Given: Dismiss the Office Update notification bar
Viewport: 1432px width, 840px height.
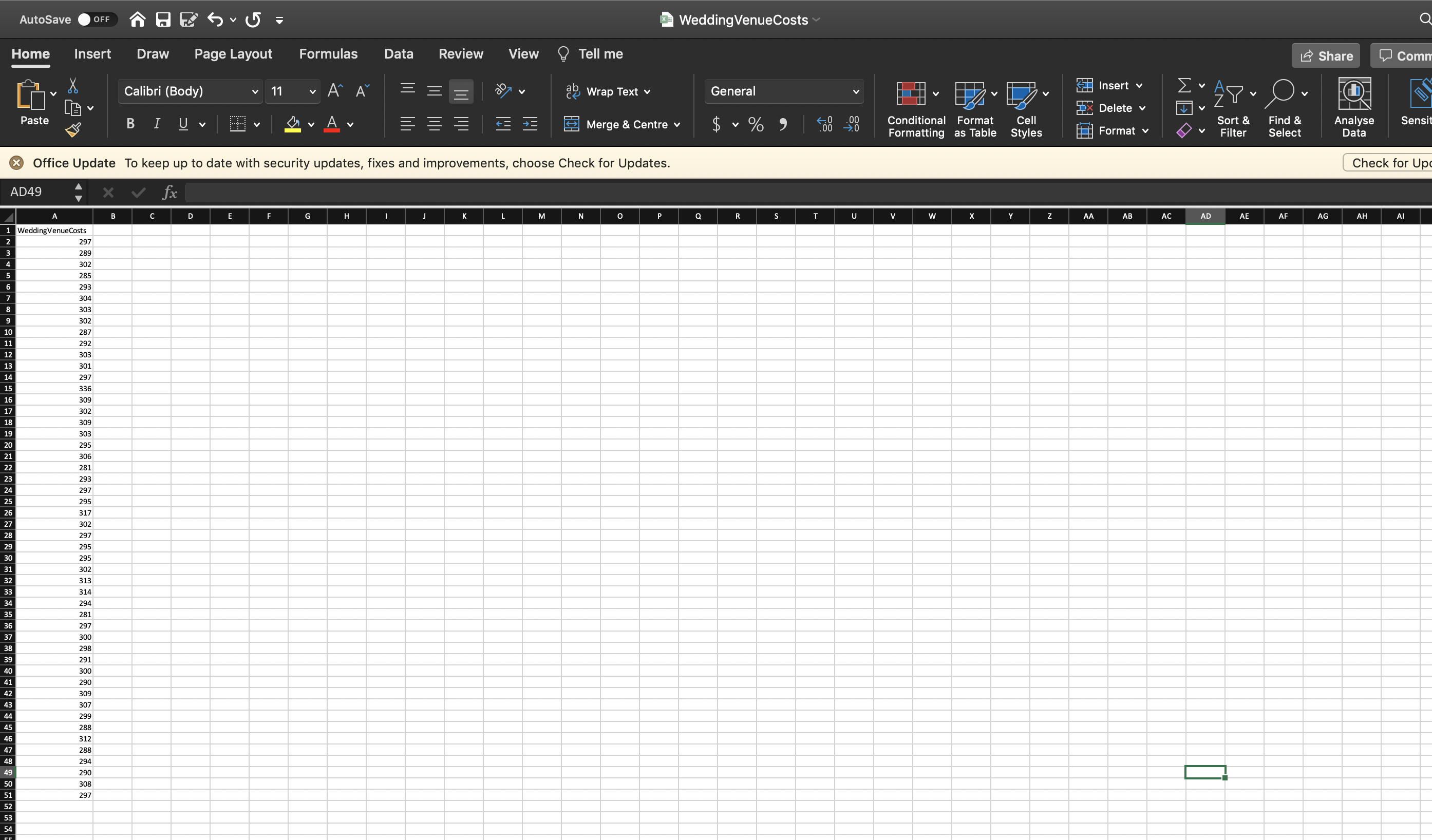Looking at the screenshot, I should [16, 163].
